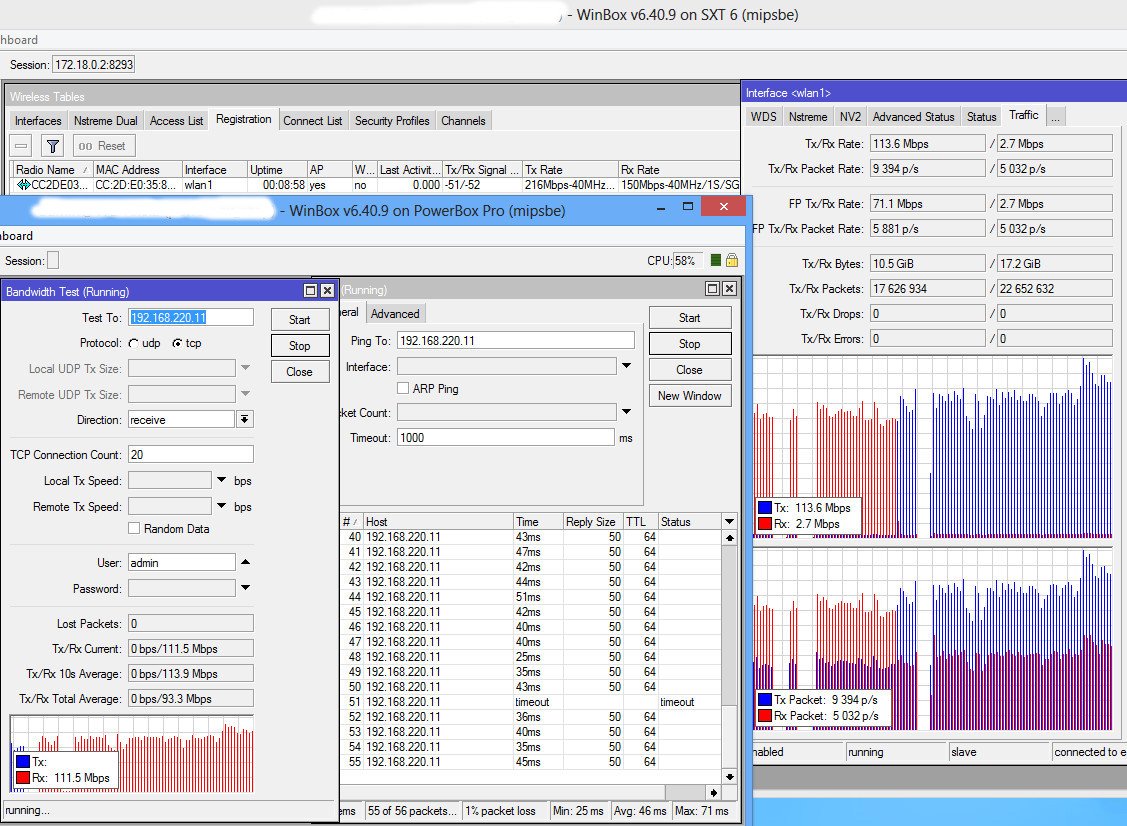Click the Session field showing 172.18.0.2:8293
1127x826 pixels.
click(x=93, y=65)
